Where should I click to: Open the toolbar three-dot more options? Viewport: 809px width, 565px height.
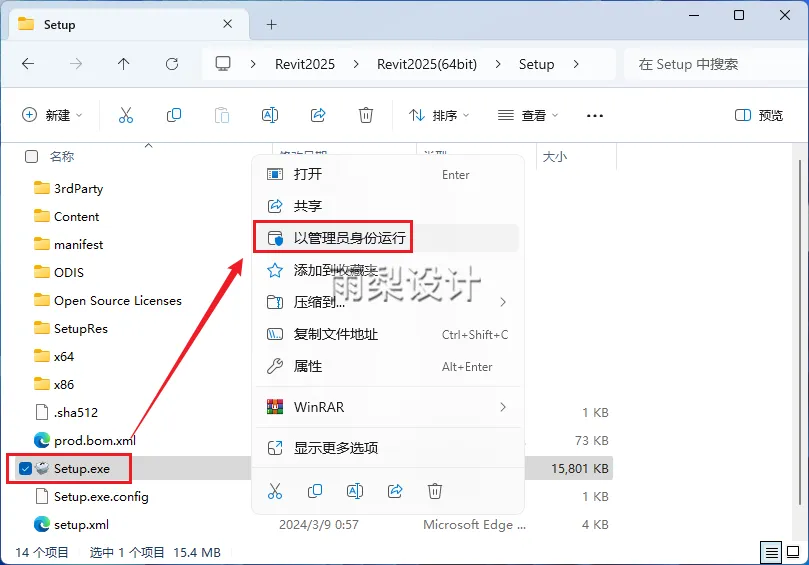coord(595,116)
